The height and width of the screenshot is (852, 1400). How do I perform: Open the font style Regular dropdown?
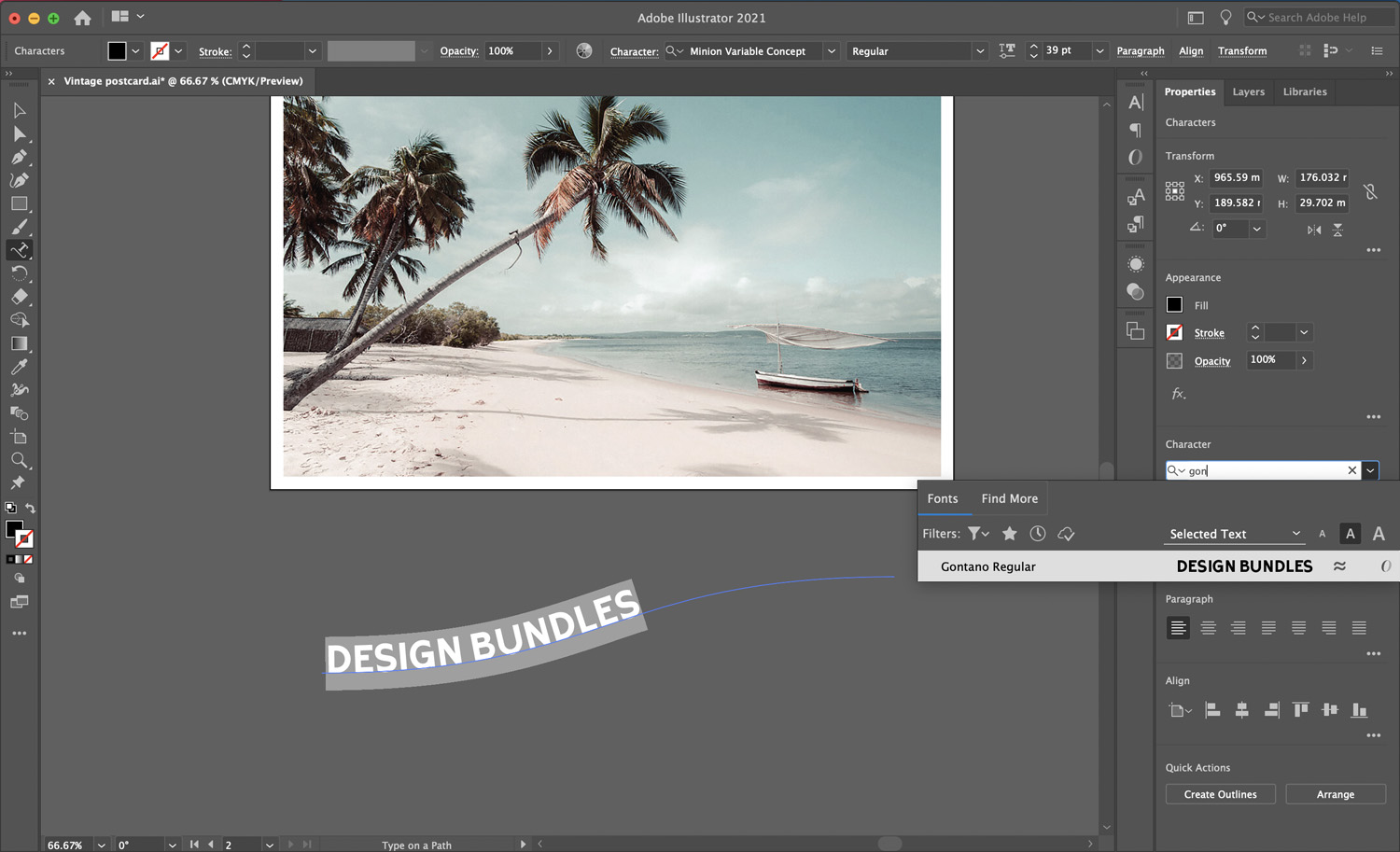pos(979,51)
